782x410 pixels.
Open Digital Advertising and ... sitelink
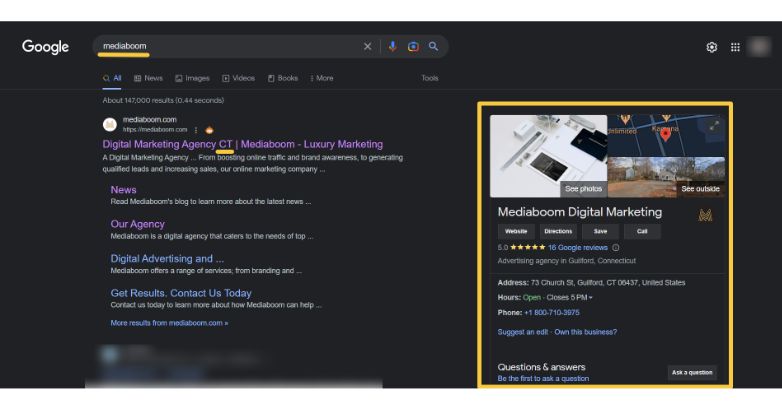[x=167, y=259]
